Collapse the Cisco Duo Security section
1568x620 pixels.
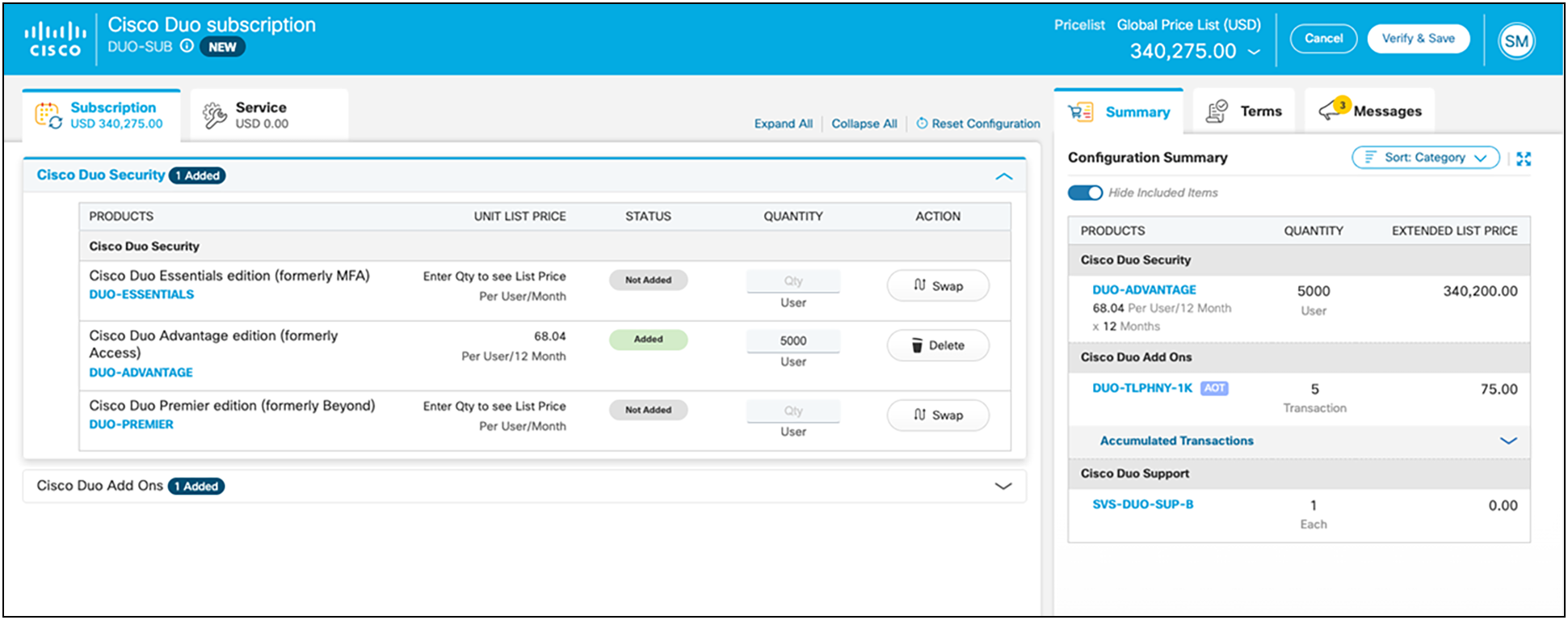coord(1003,176)
